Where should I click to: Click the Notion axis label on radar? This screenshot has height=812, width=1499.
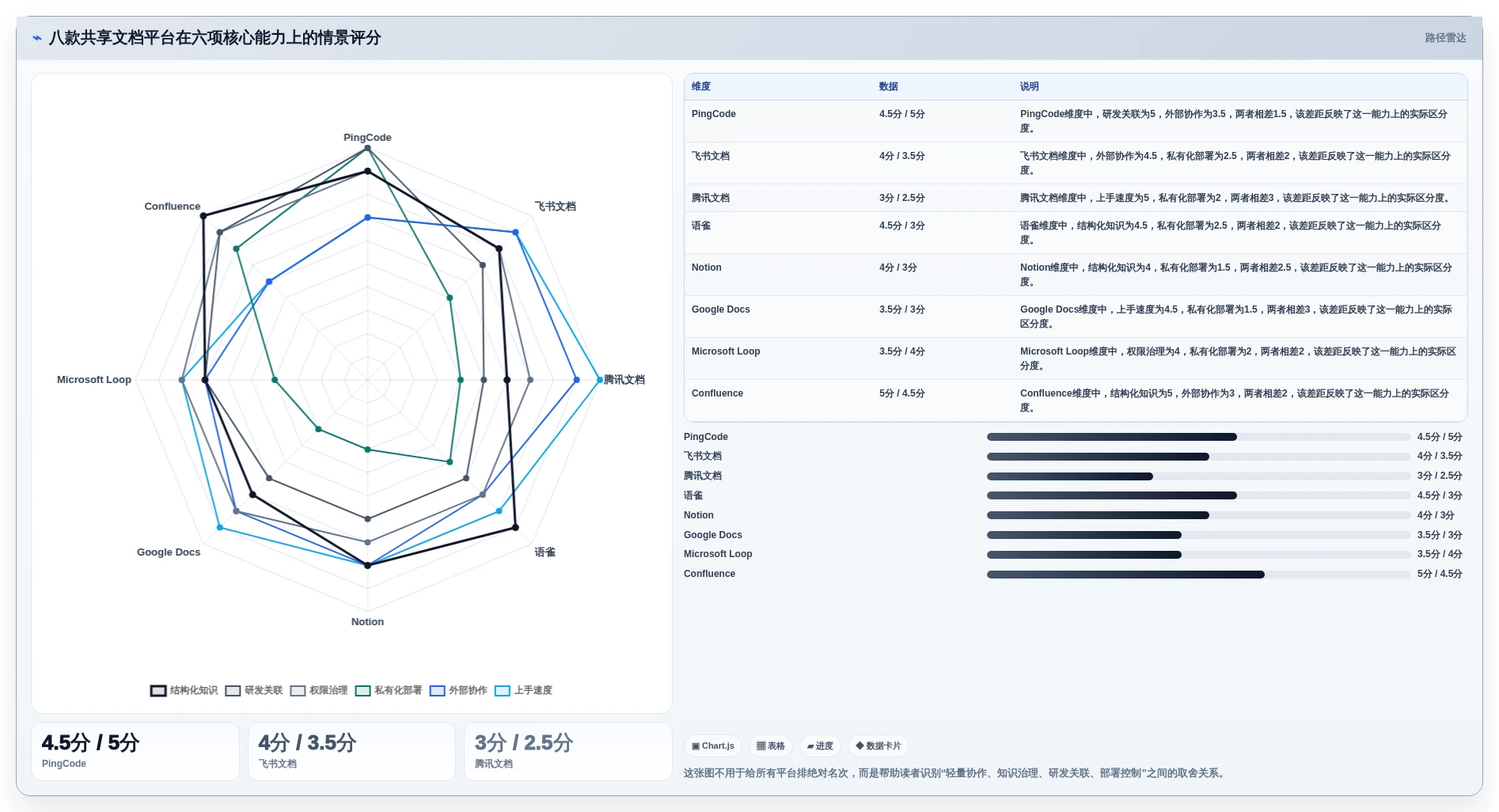tap(367, 622)
